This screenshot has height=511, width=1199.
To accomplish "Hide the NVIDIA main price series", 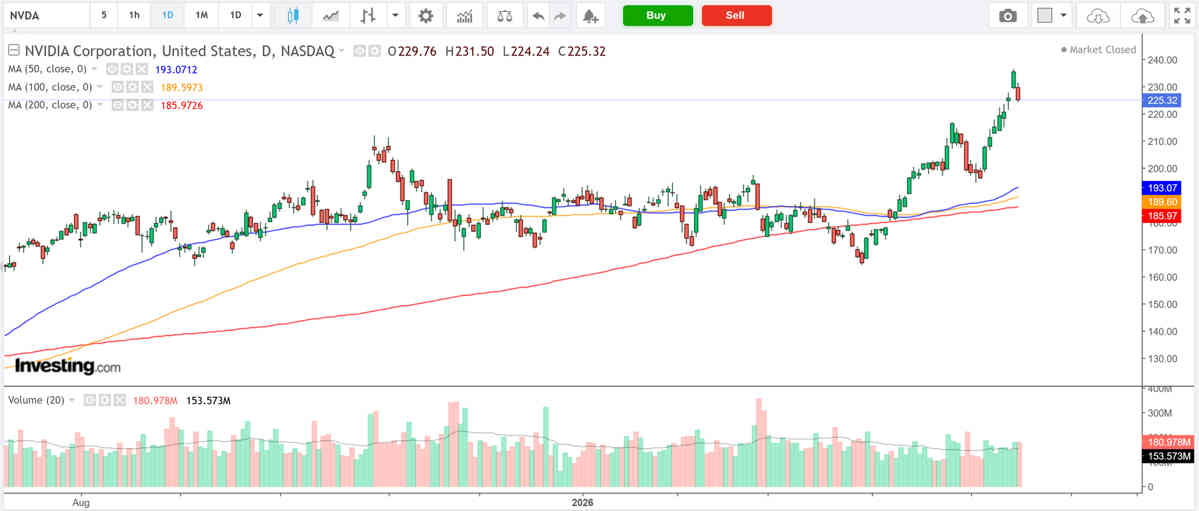I will pos(361,51).
